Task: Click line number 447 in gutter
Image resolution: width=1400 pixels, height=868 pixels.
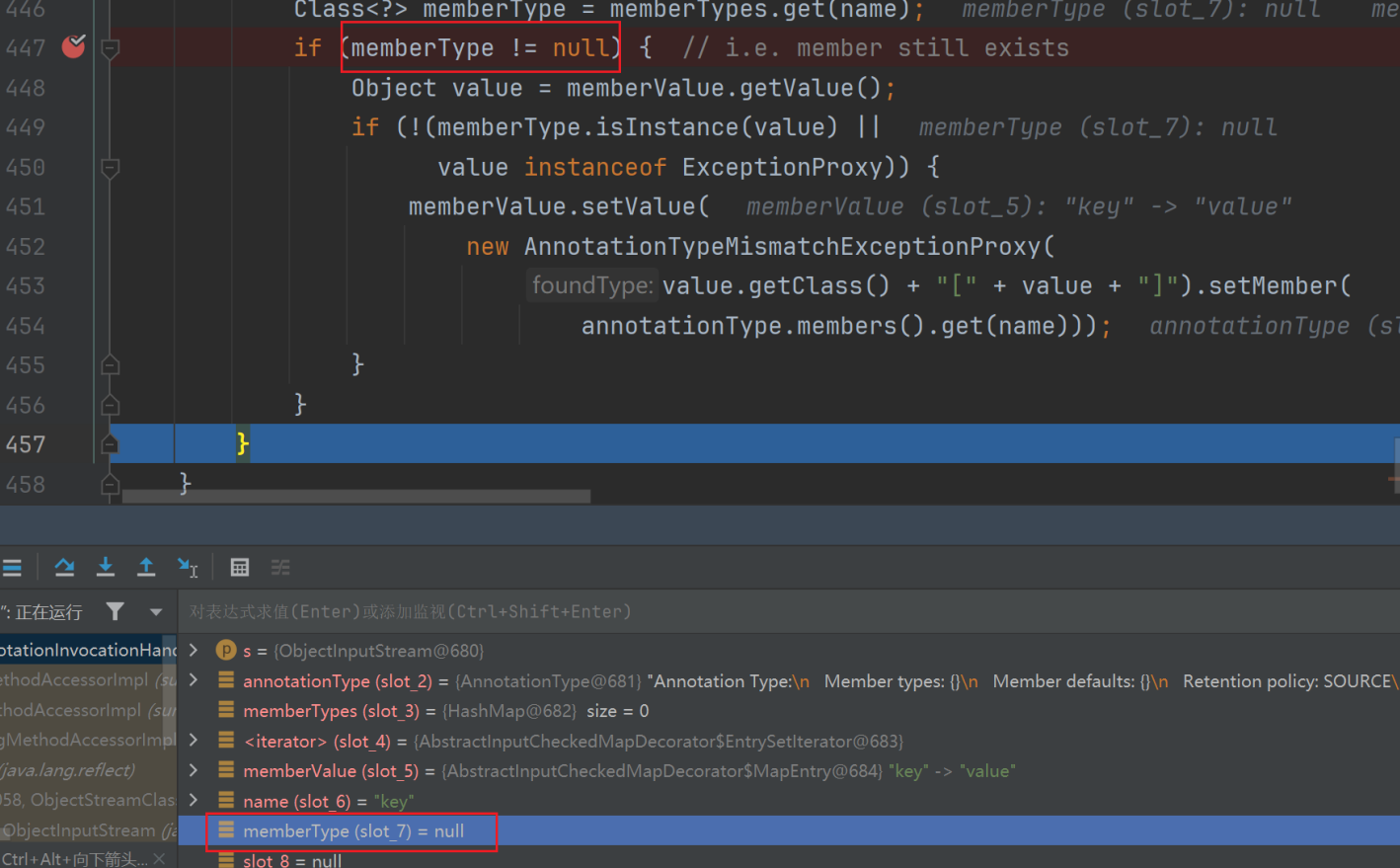Action: click(26, 47)
